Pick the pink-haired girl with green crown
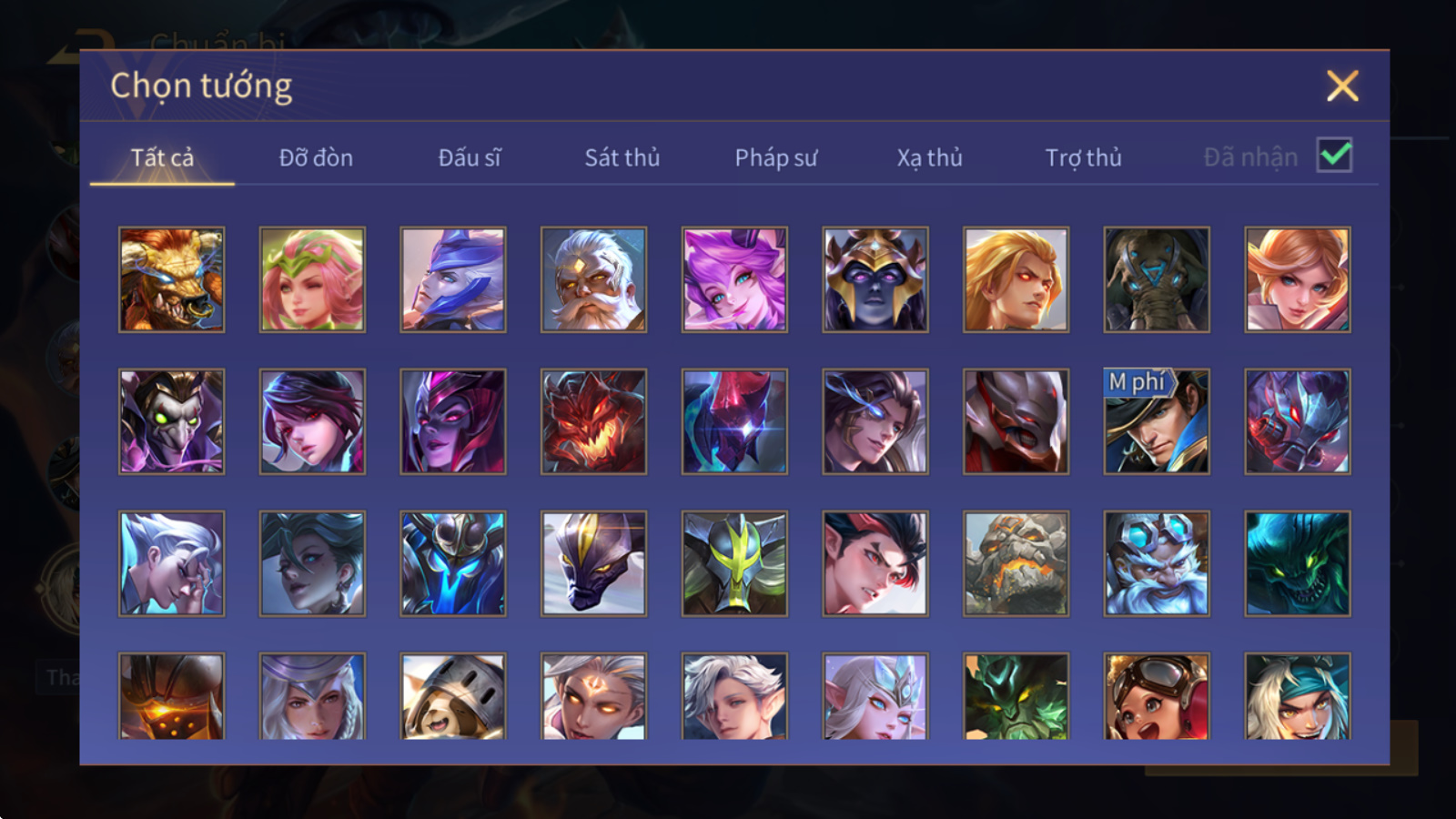Screen dimensions: 1456x819 tap(312, 279)
